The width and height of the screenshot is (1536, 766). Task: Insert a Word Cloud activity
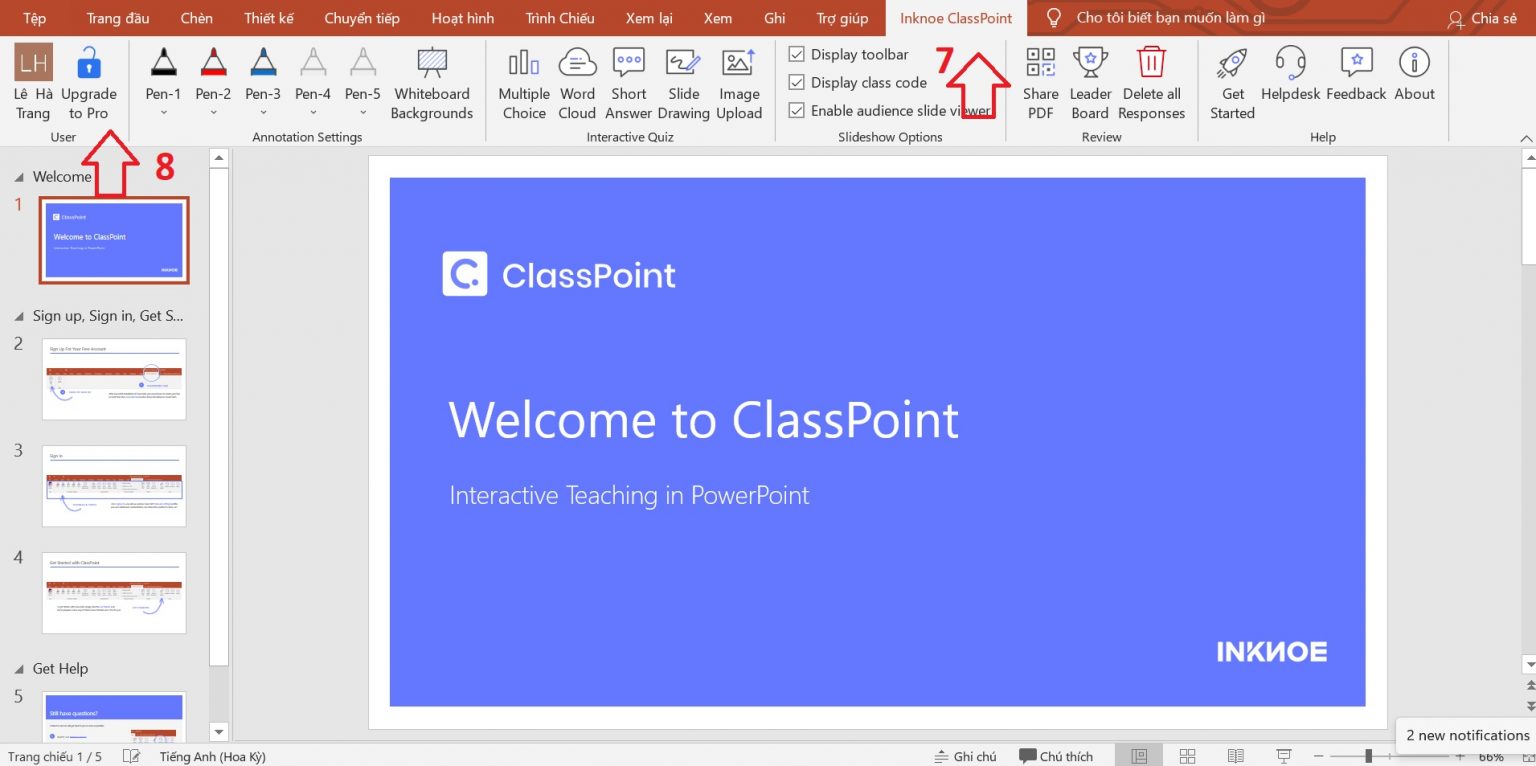(x=577, y=84)
